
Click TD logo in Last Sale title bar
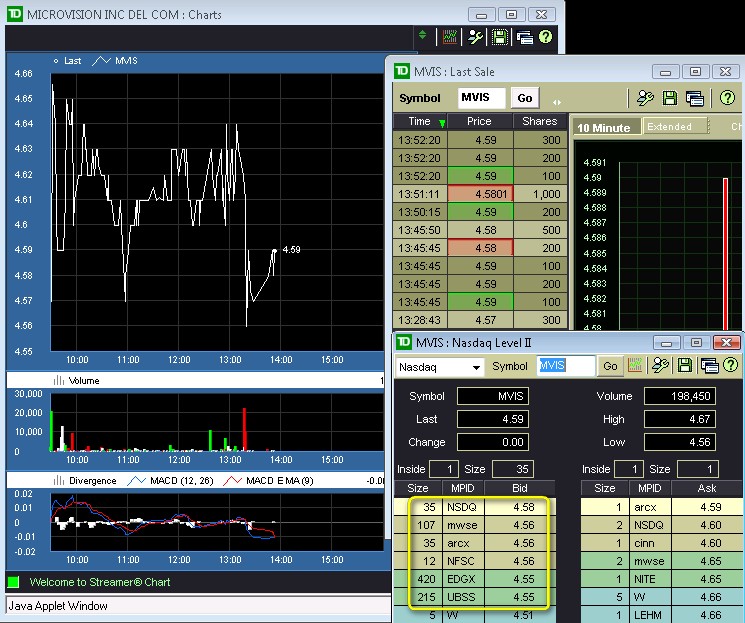click(x=402, y=71)
